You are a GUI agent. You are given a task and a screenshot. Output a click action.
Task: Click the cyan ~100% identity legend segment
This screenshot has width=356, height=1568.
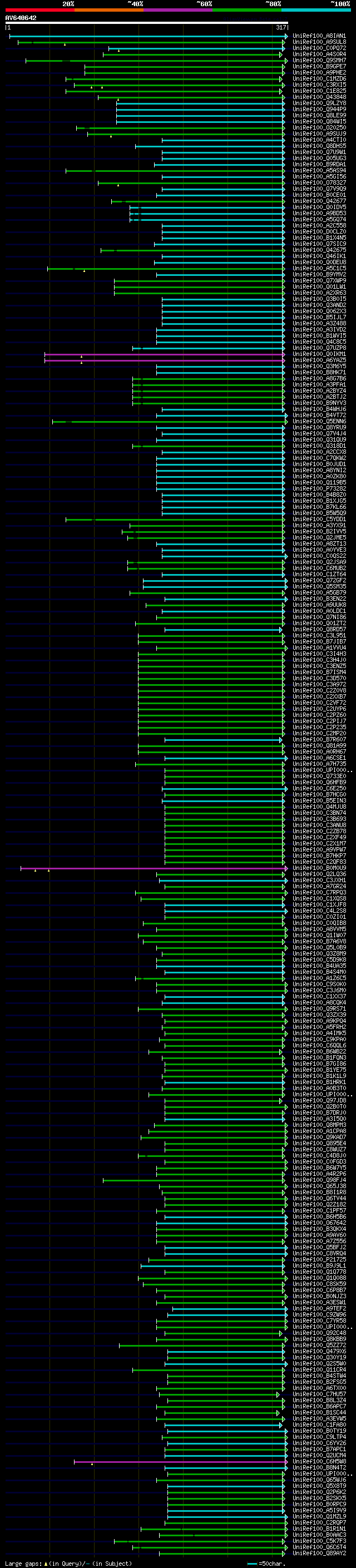(317, 10)
